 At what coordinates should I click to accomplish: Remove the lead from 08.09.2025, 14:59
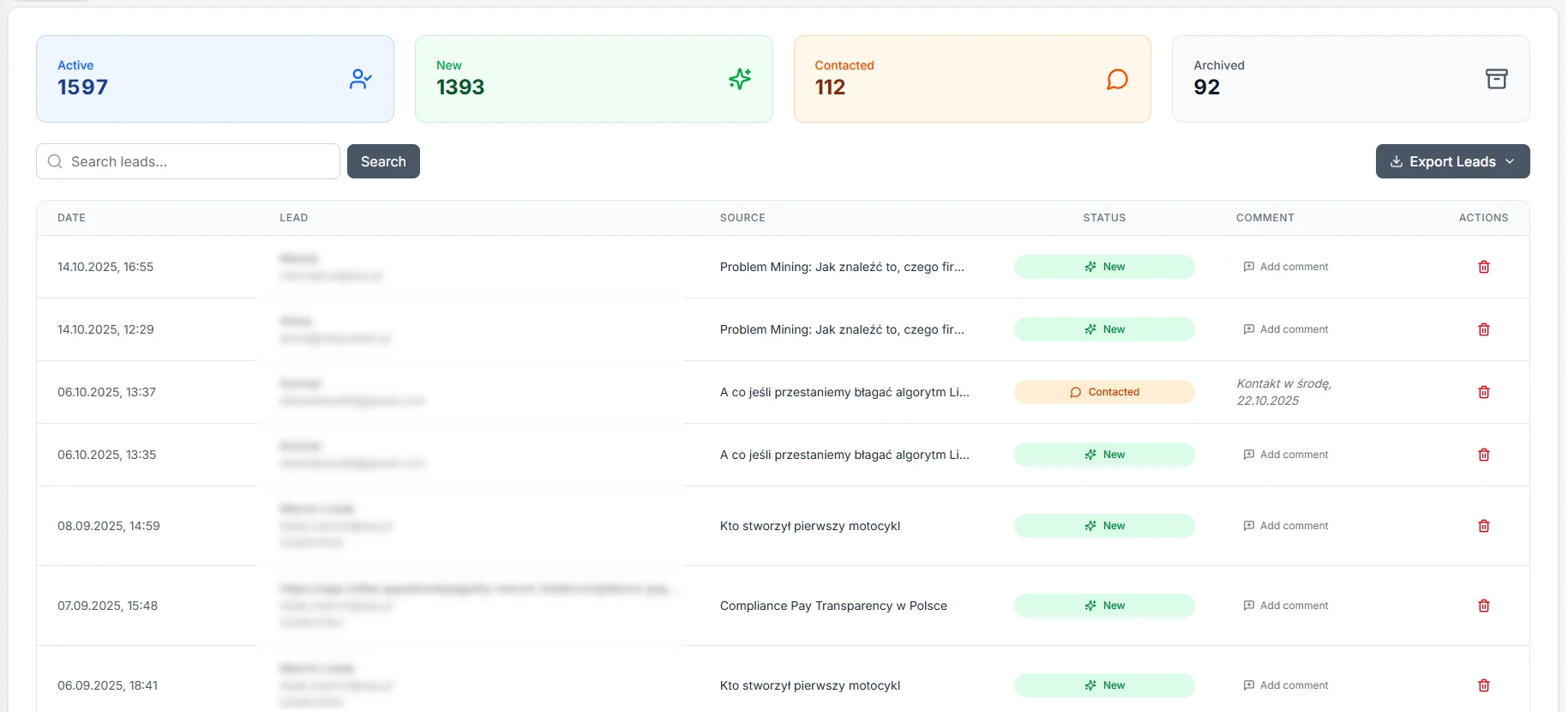click(x=1483, y=526)
